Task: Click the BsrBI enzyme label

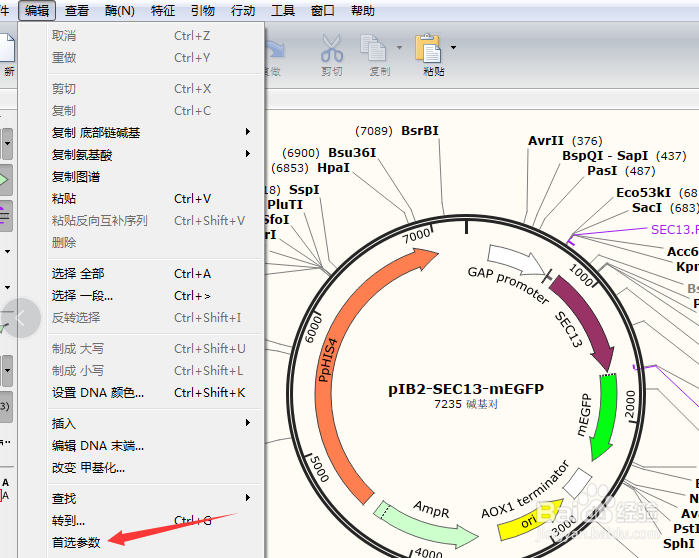Action: pos(420,131)
